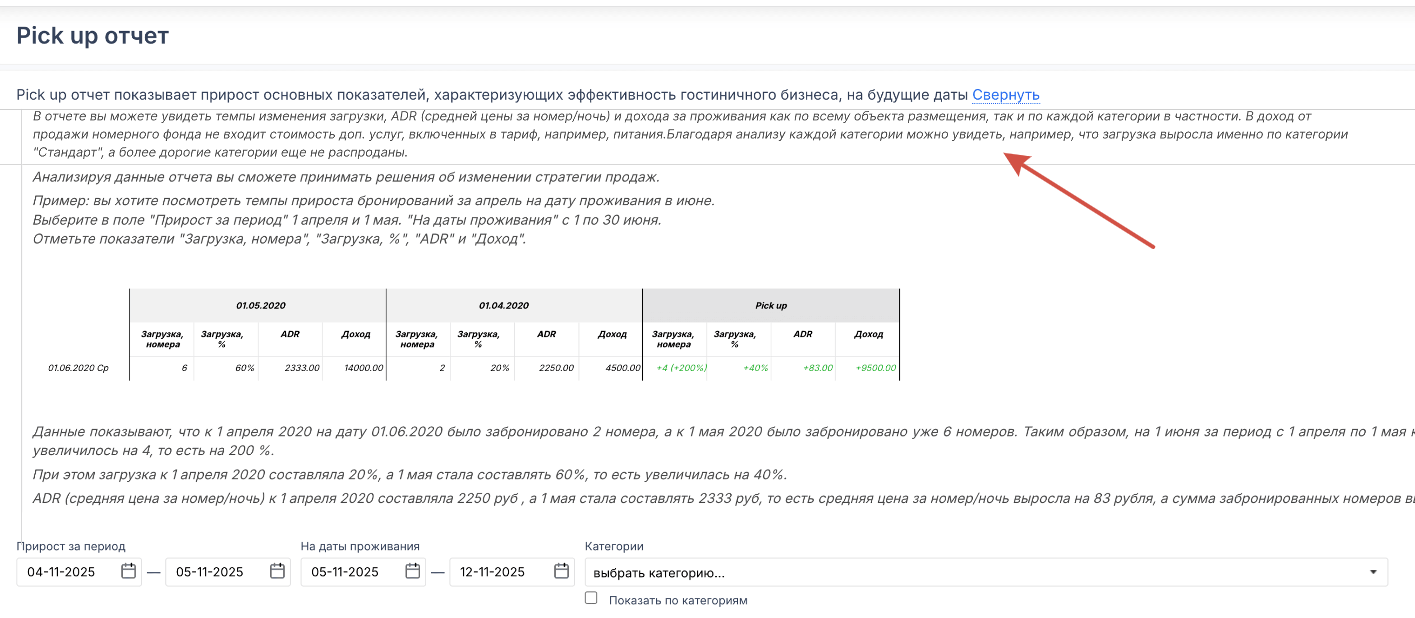Click the stay dates start date input text
The width and height of the screenshot is (1415, 618).
(x=345, y=572)
